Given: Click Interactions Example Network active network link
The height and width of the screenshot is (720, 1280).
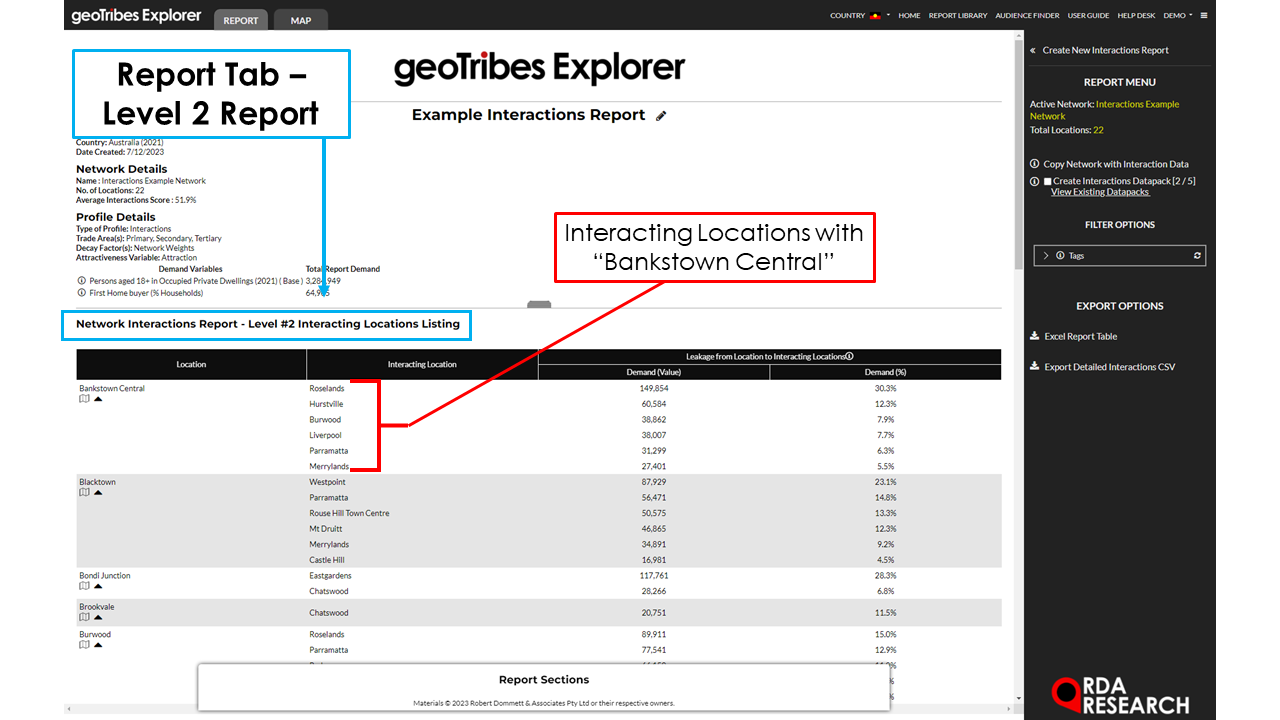Looking at the screenshot, I should (1105, 110).
